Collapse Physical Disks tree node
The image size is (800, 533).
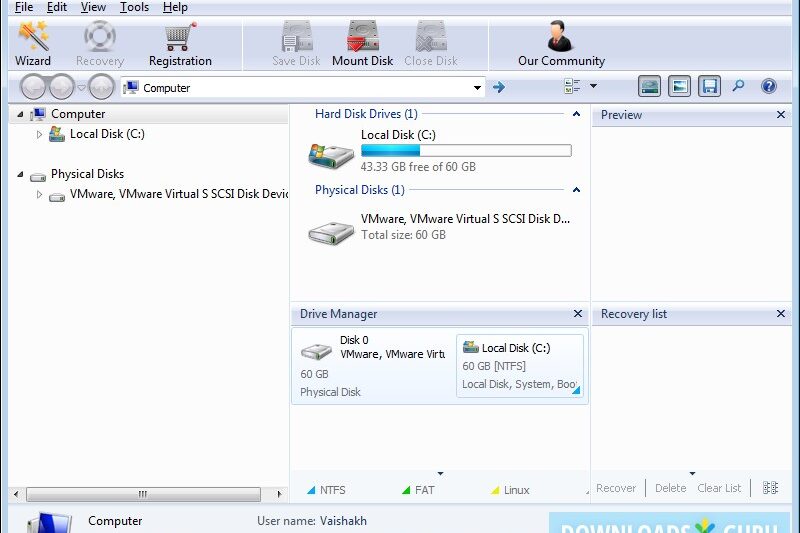point(20,174)
